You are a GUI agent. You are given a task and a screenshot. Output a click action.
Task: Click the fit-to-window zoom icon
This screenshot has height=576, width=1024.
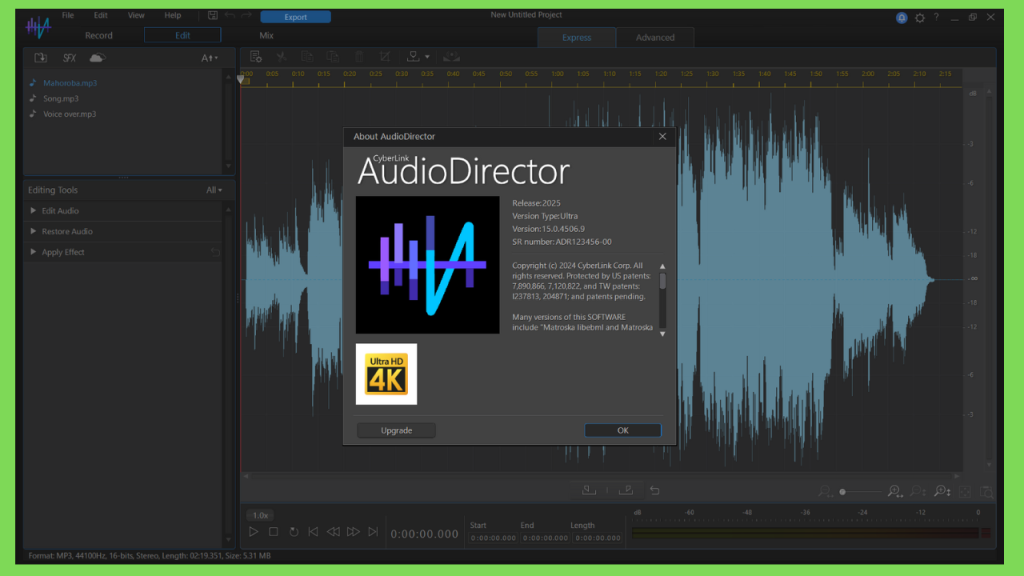tap(965, 492)
